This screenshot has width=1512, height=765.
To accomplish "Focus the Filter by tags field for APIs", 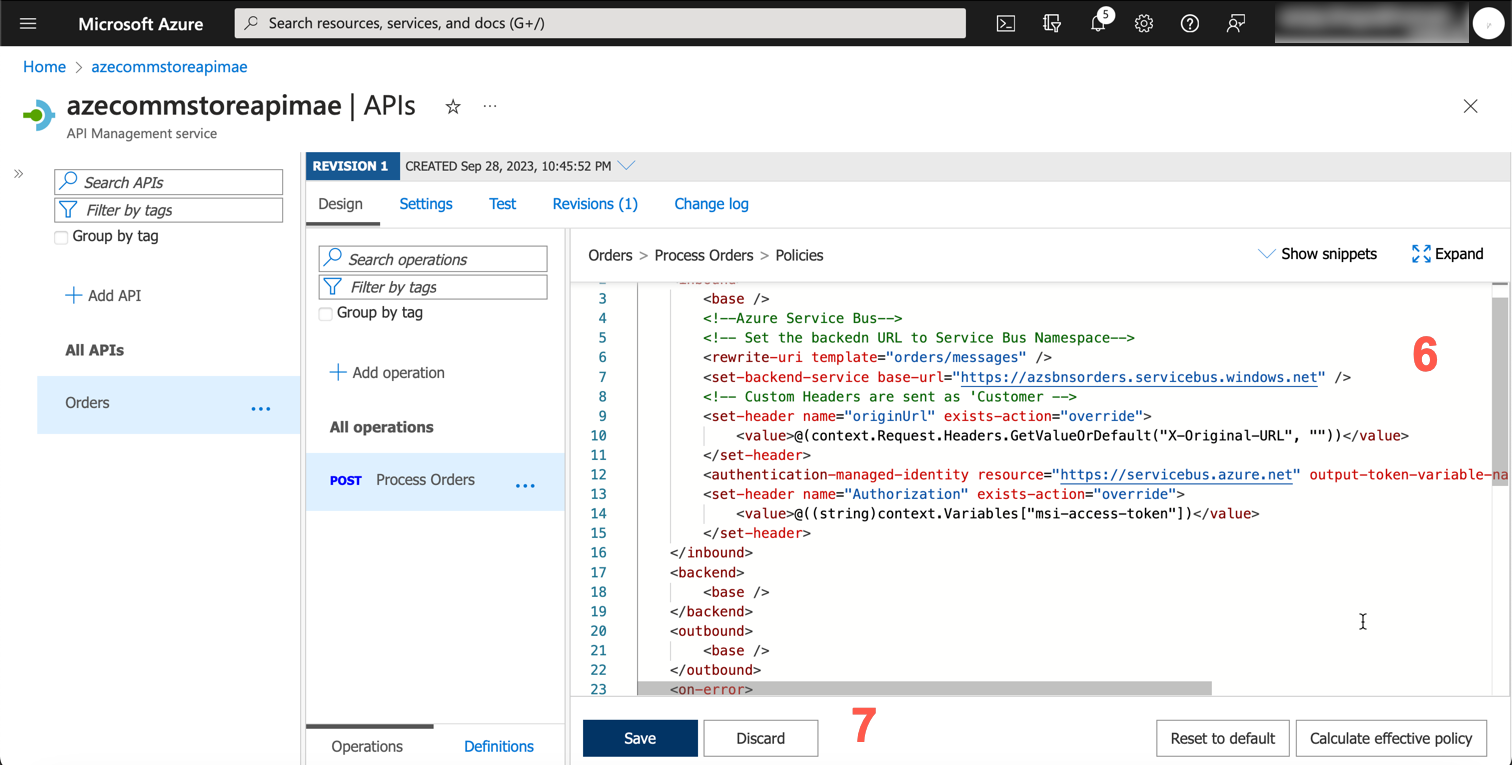I will [x=169, y=210].
